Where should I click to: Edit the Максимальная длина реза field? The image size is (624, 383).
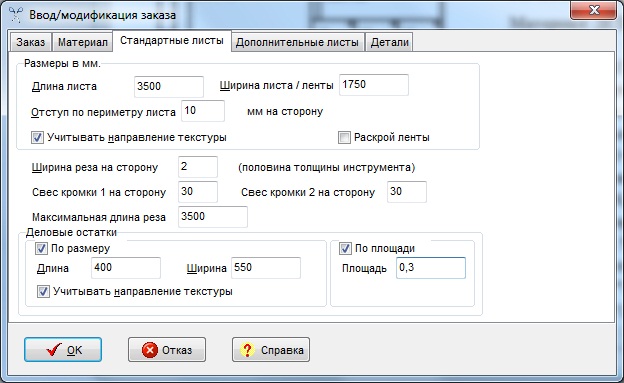[213, 217]
